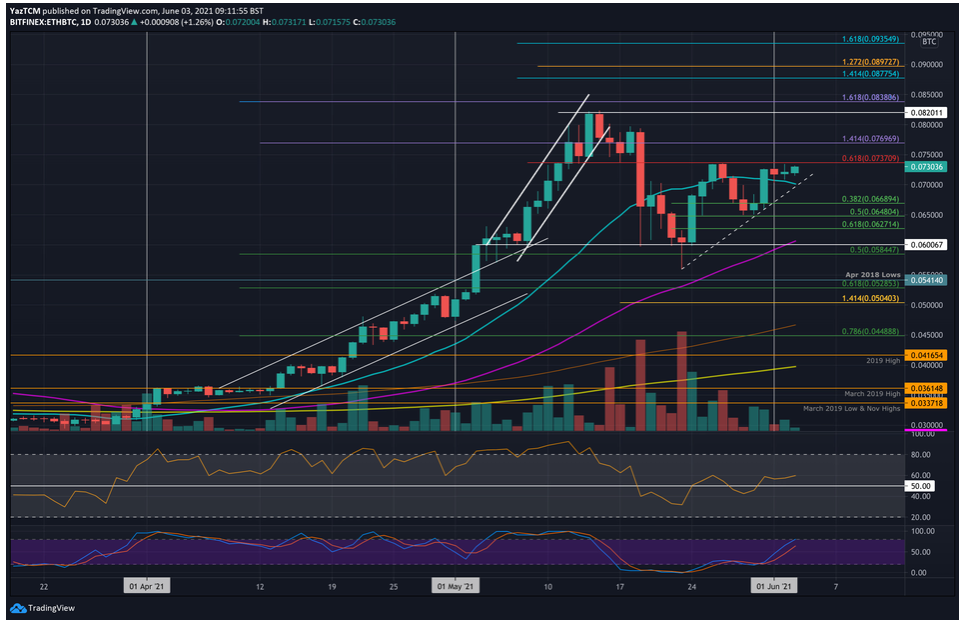Click the 0.5(0.058447) Fibonacci label
Image resolution: width=962 pixels, height=624 pixels.
(874, 250)
